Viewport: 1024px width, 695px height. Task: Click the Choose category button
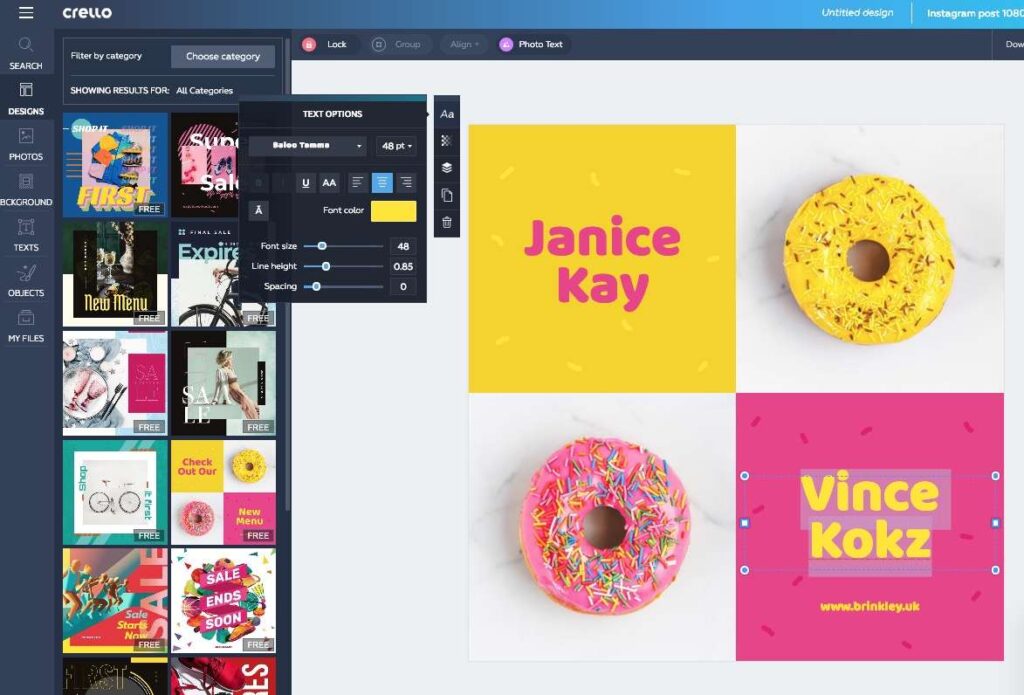pyautogui.click(x=223, y=56)
